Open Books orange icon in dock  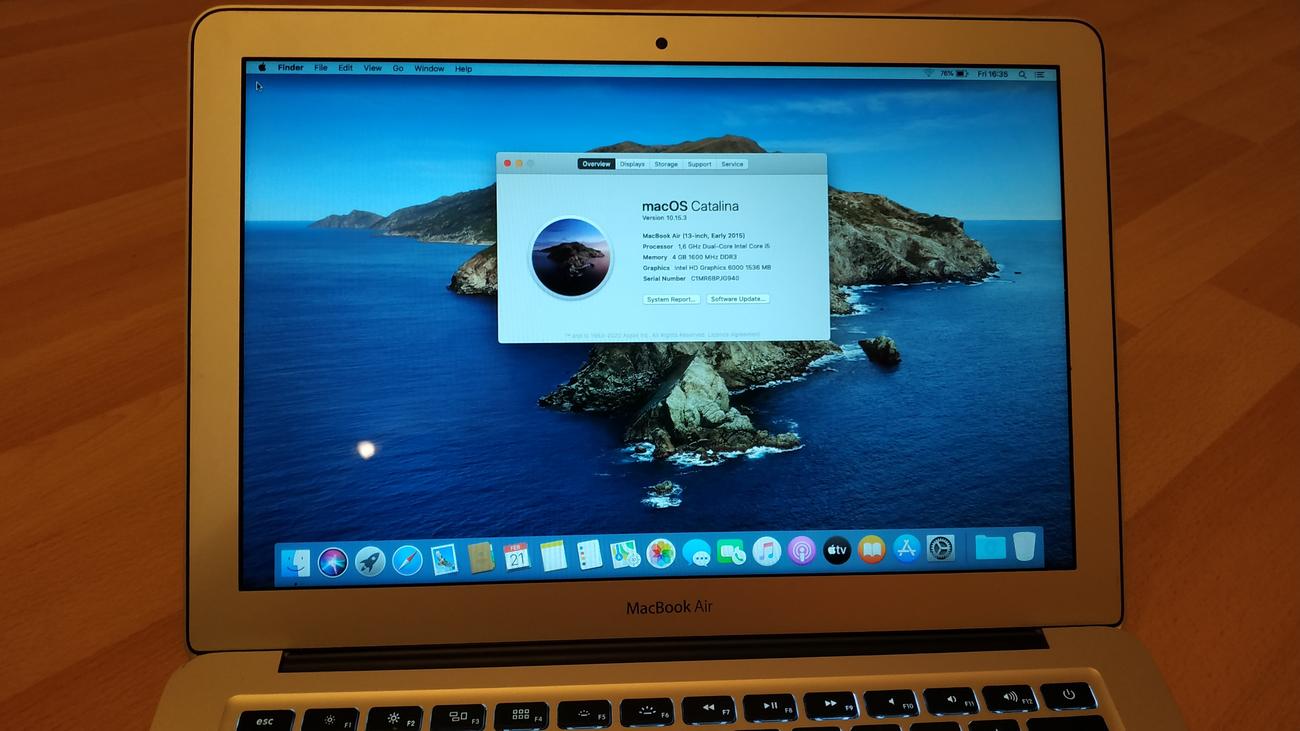click(x=871, y=549)
